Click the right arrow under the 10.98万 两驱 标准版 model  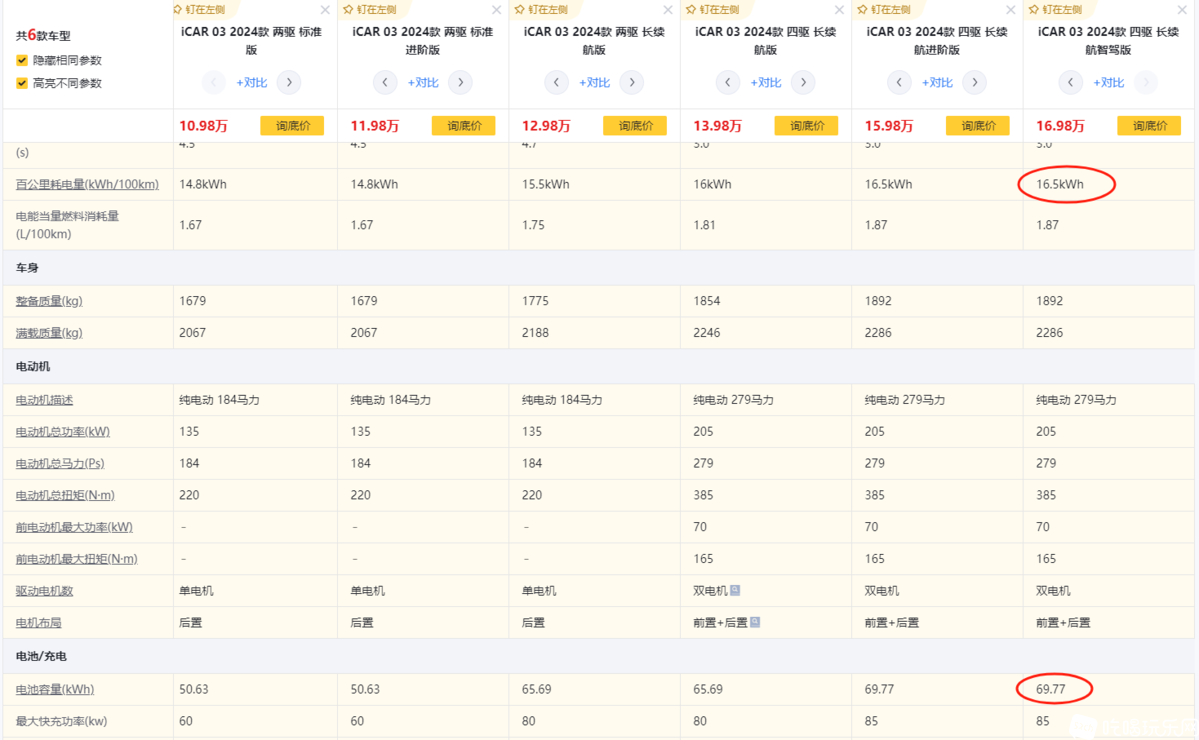click(x=289, y=83)
